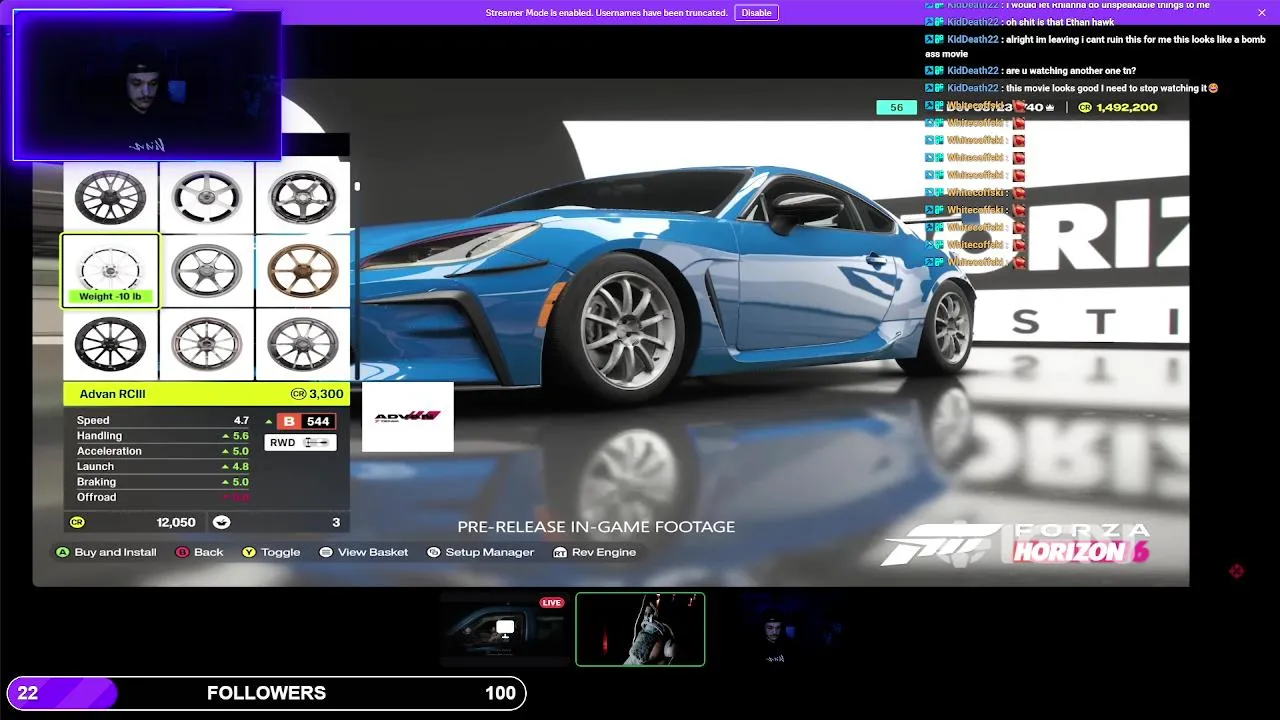Viewport: 1280px width, 720px height.
Task: Select the grey ten-spoke wheel thumbnail
Action: pyautogui.click(x=302, y=344)
